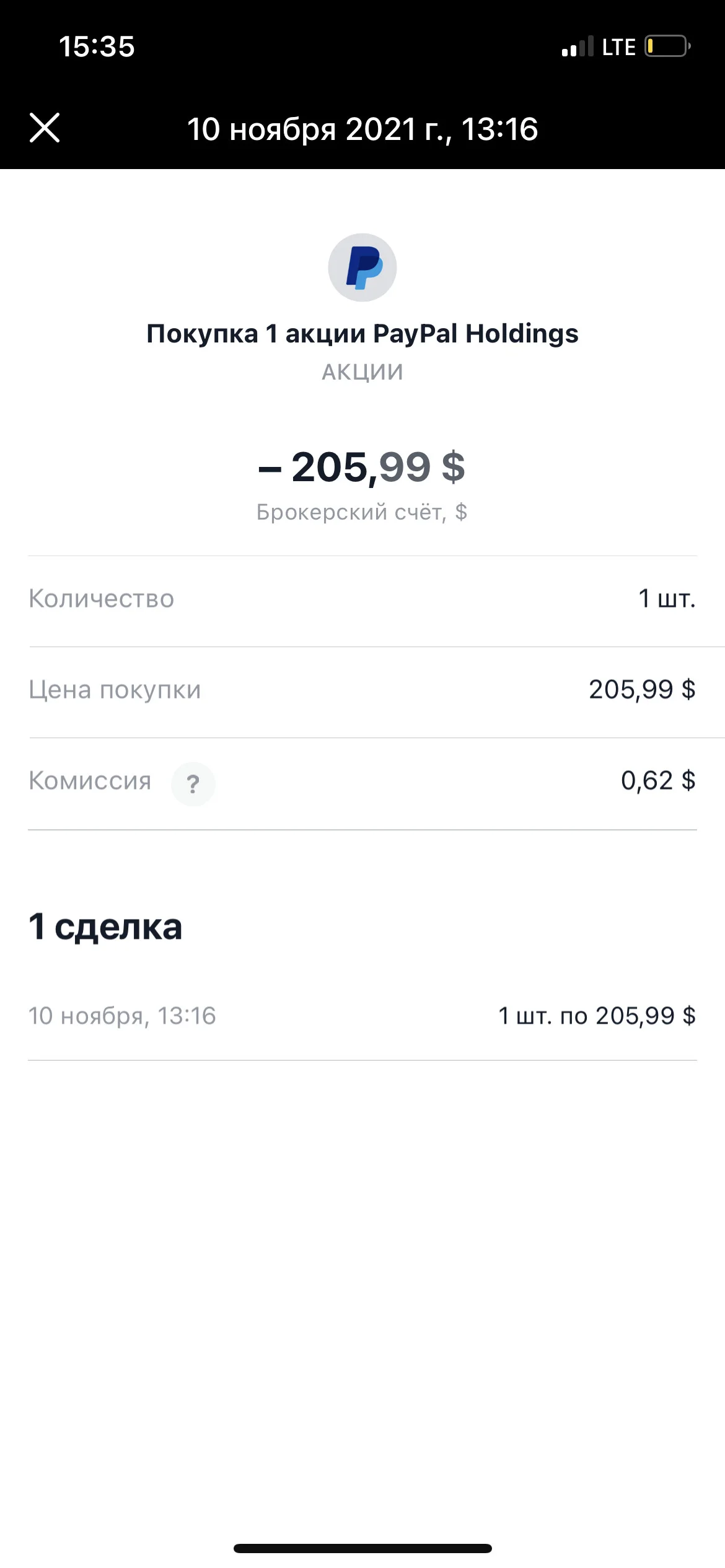This screenshot has width=725, height=1568.
Task: Tap the battery indicator in status bar
Action: (668, 46)
